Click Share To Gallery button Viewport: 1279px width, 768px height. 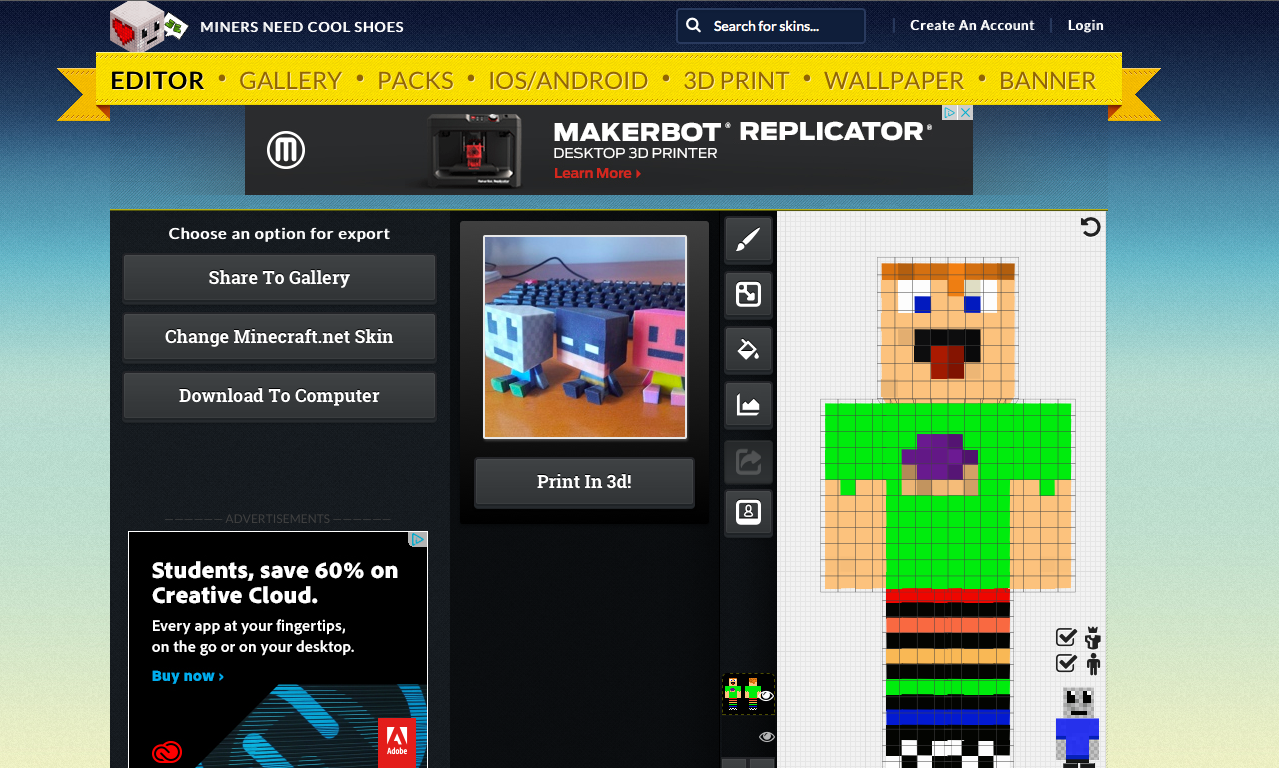coord(279,278)
